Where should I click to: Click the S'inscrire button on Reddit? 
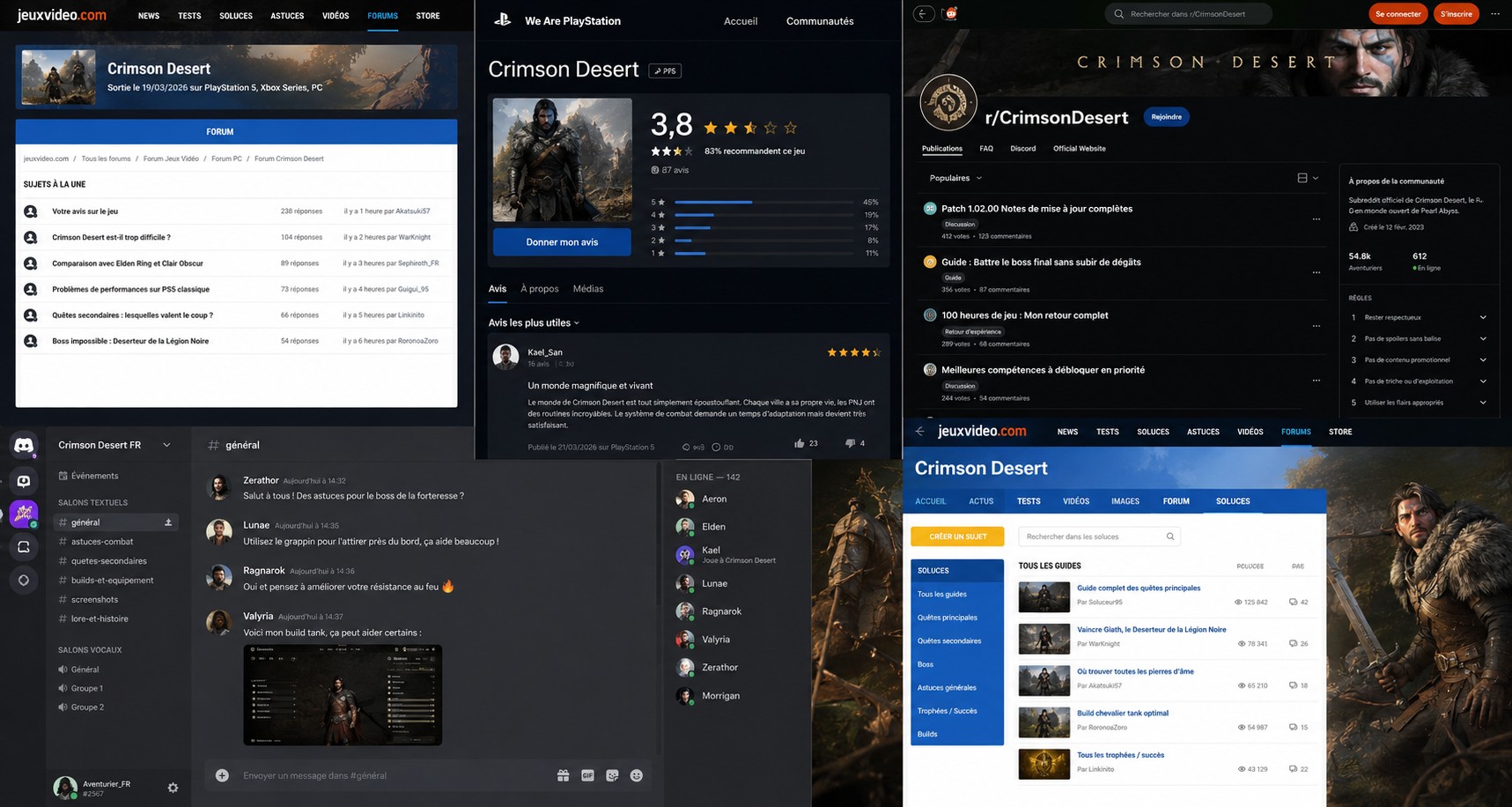(1457, 14)
